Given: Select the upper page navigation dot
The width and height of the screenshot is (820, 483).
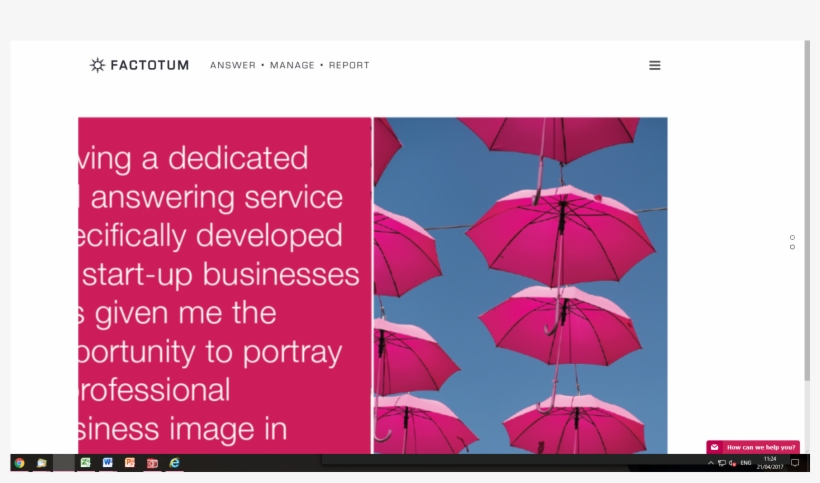Looking at the screenshot, I should 792,238.
